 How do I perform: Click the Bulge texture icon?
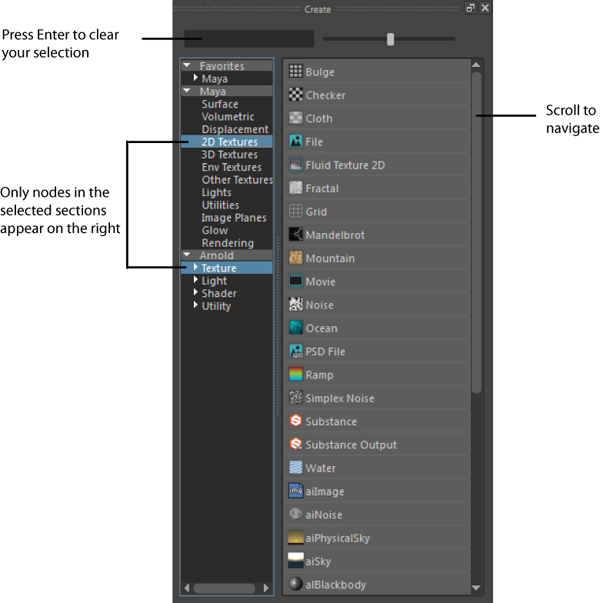[296, 72]
